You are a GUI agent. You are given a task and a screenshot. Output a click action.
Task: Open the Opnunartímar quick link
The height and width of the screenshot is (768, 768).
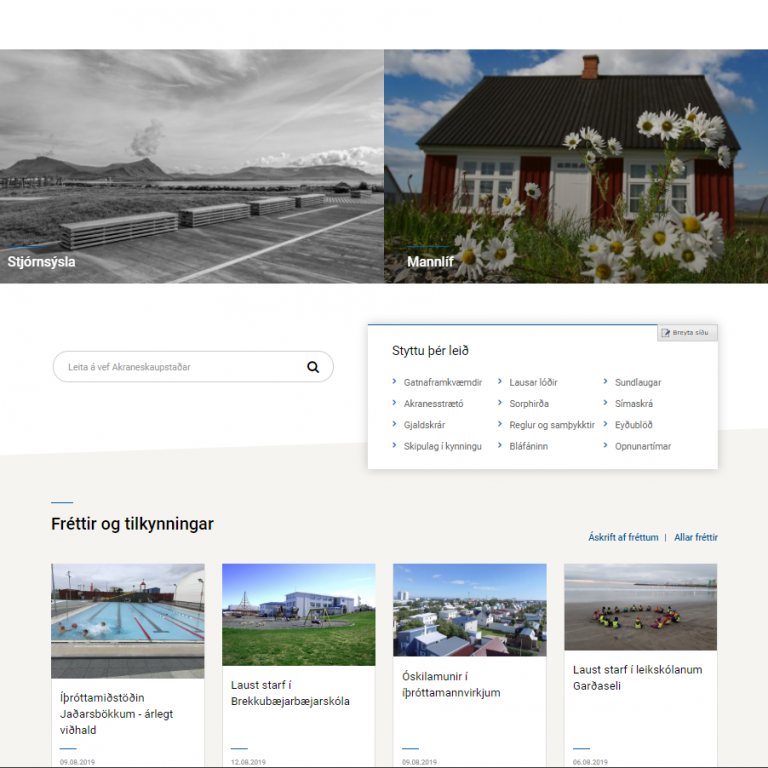pyautogui.click(x=642, y=446)
